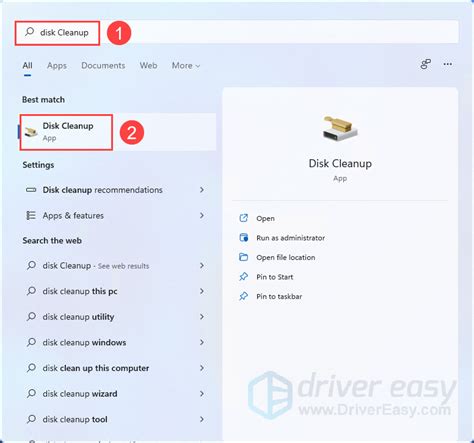The height and width of the screenshot is (443, 474).
Task: Click search icon beside 'disk Cleanup - See web results'
Action: 31,265
